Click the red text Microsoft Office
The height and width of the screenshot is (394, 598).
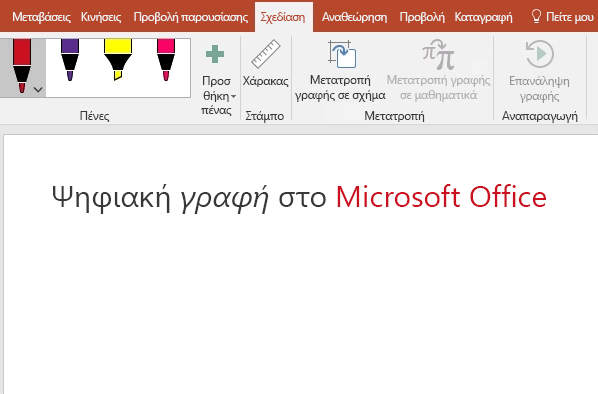click(441, 197)
